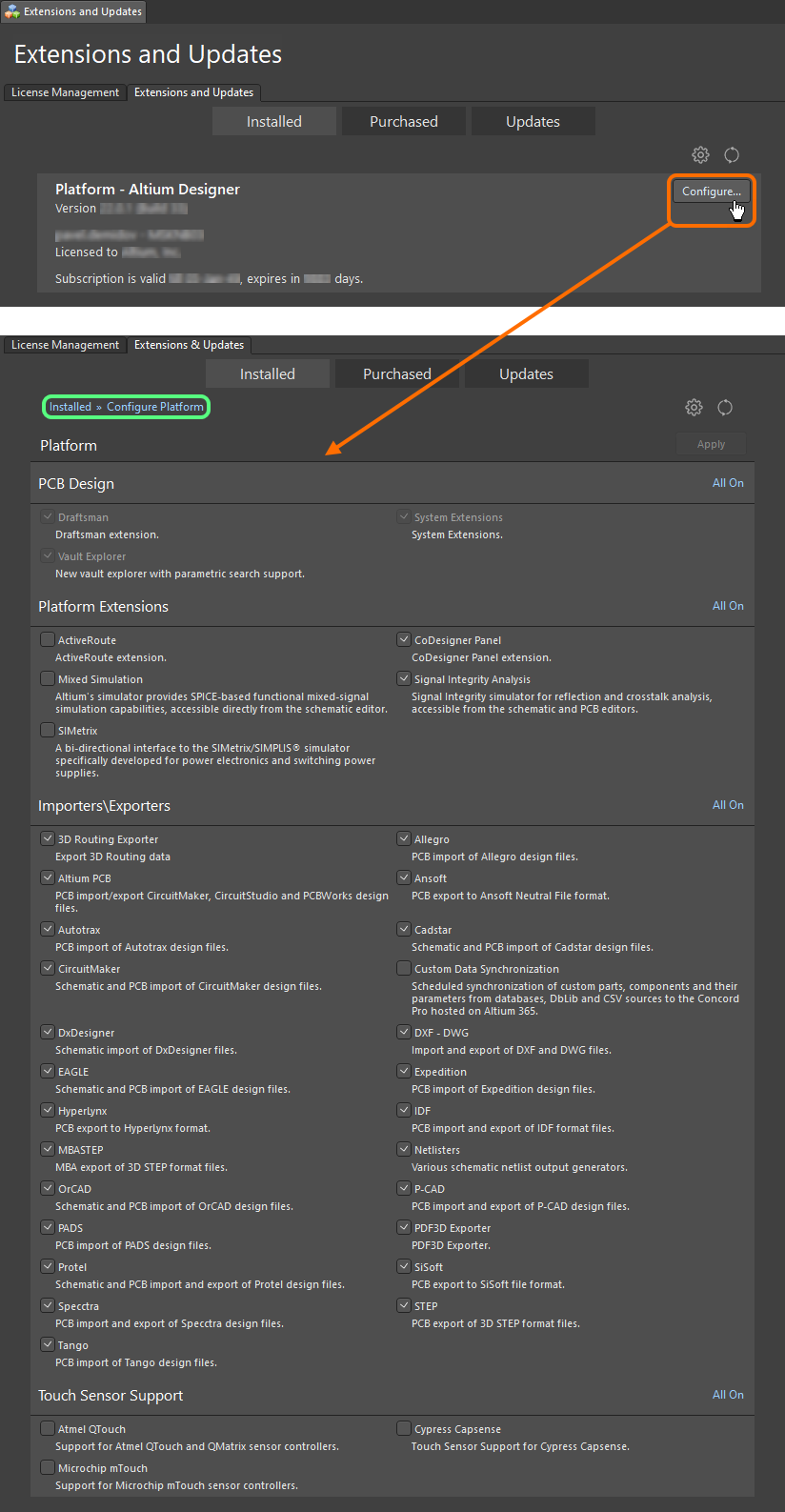The width and height of the screenshot is (785, 1512).
Task: Uncheck the Signal Integrity Analysis checkbox
Action: (x=404, y=678)
